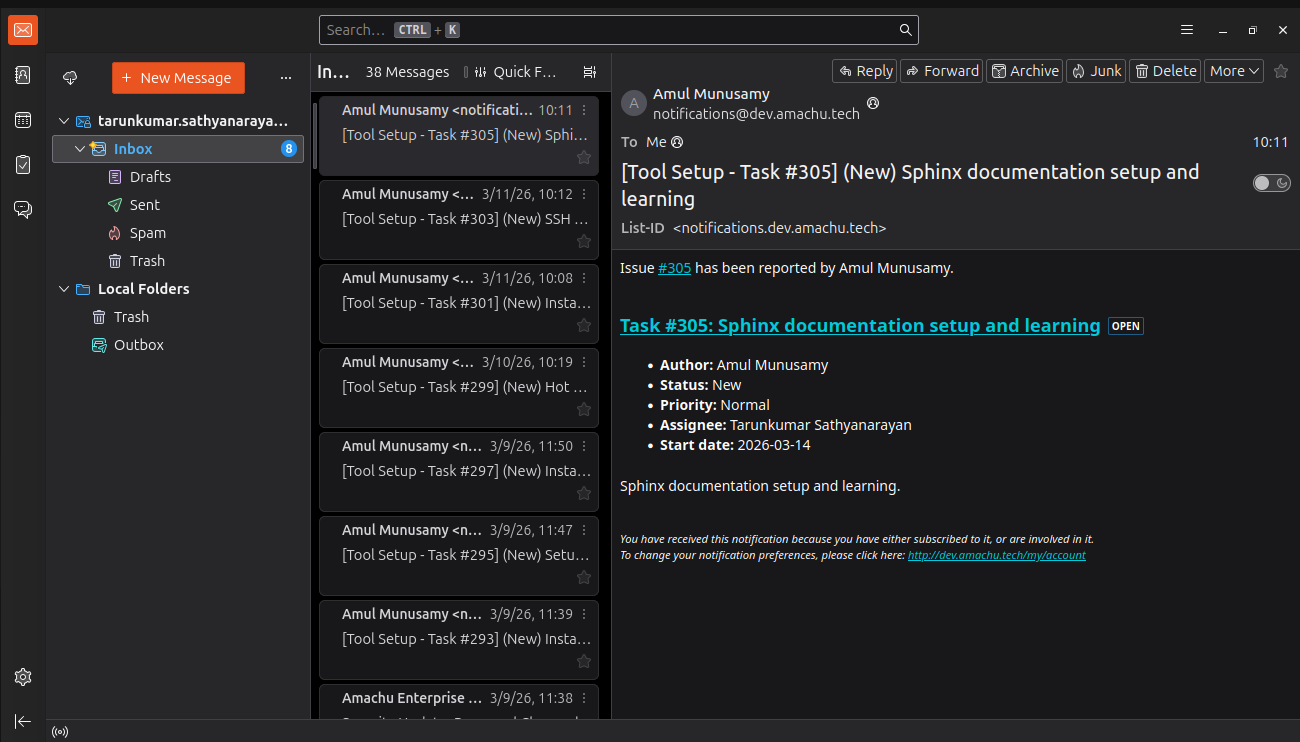The width and height of the screenshot is (1300, 742).
Task: Click the New Message button
Action: (x=178, y=78)
